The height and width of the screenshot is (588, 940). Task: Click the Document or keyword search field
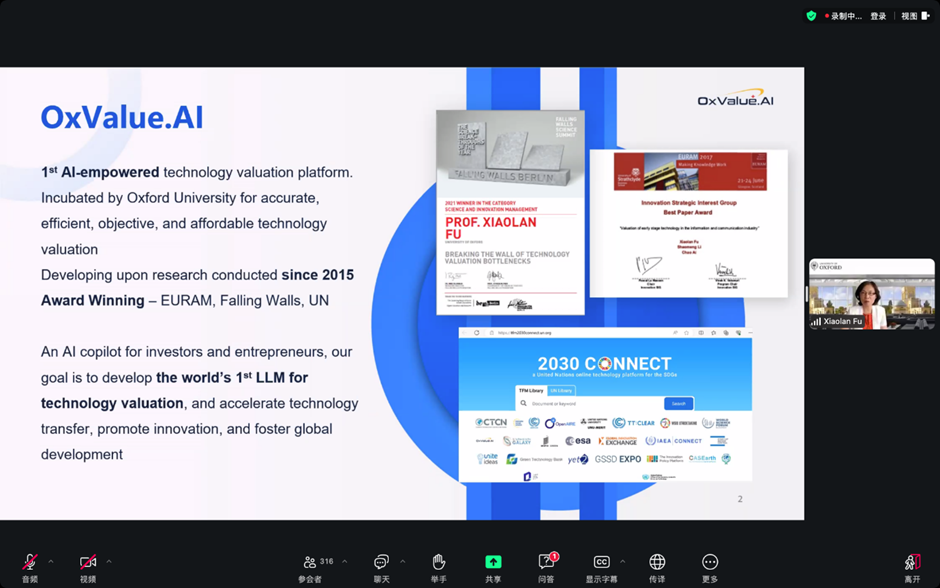click(x=590, y=403)
